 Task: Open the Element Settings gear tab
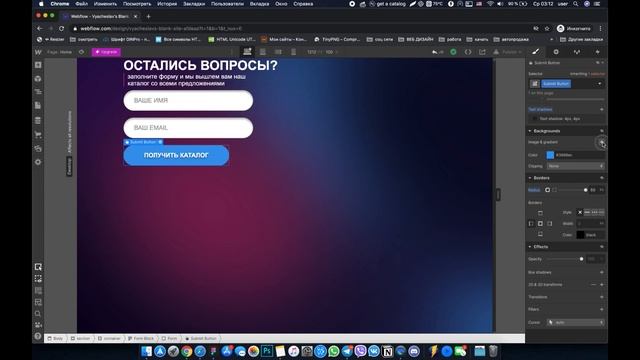pos(556,52)
